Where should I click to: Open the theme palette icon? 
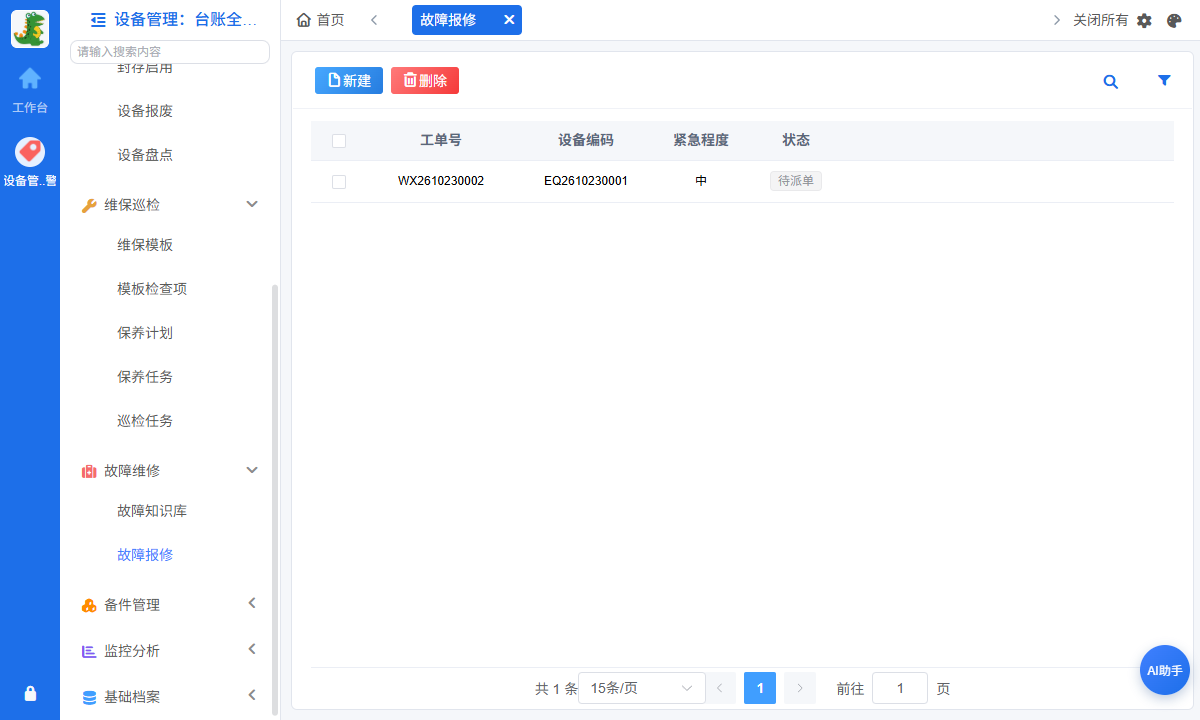click(x=1175, y=20)
